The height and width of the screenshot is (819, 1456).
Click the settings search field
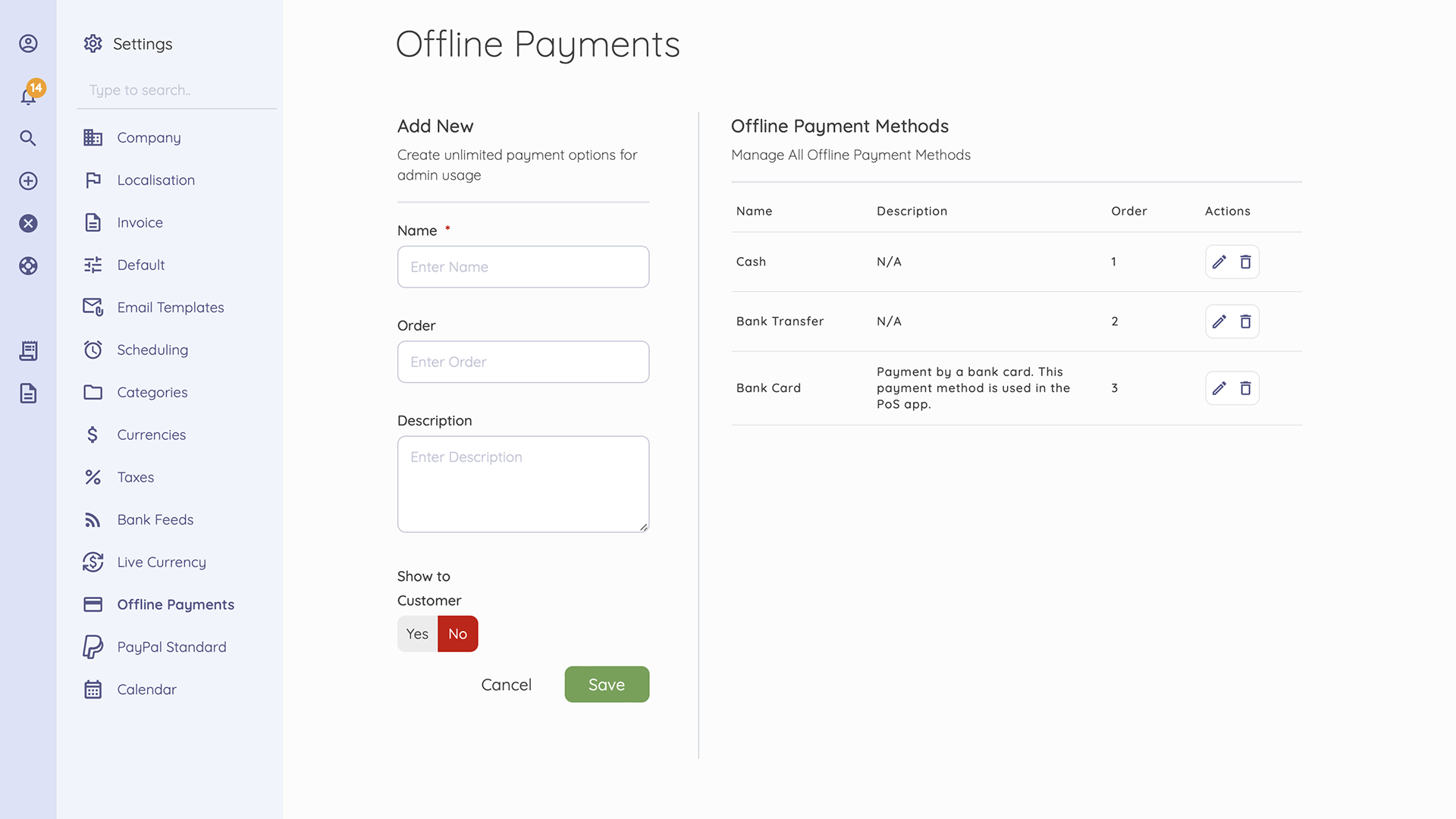pos(176,90)
